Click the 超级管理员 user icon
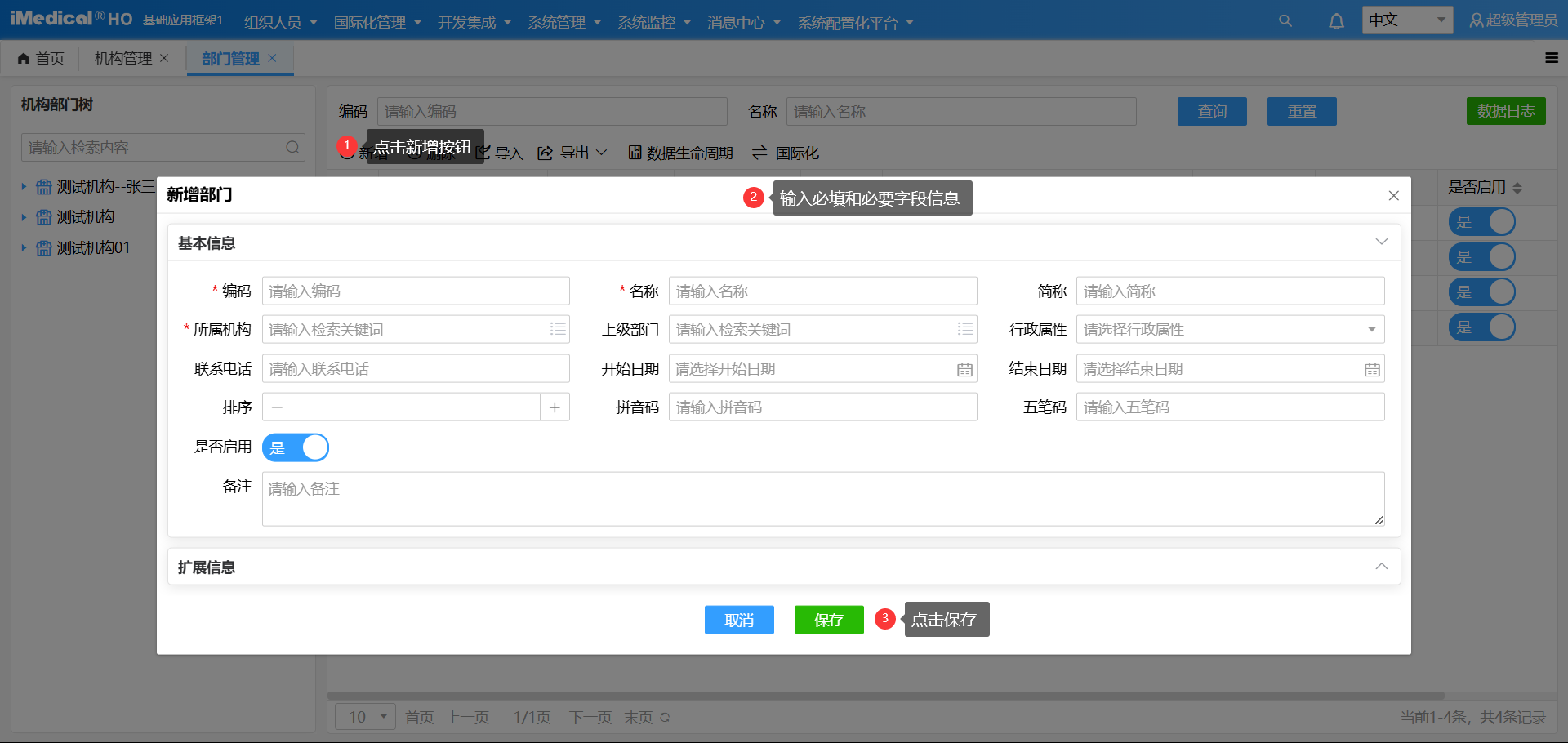Viewport: 1568px width, 743px height. click(x=1477, y=20)
